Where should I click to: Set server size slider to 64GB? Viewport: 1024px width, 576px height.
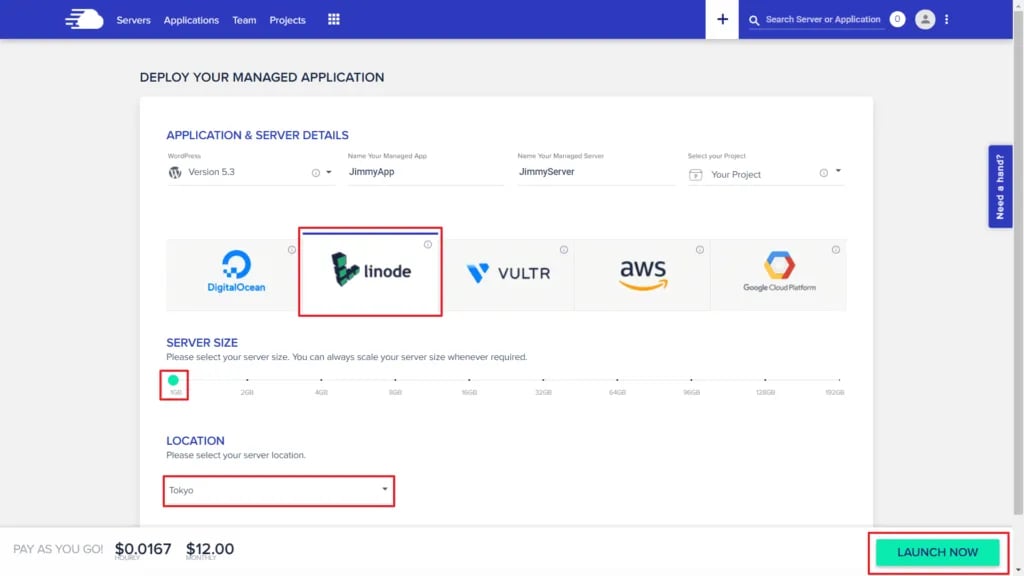(x=617, y=380)
